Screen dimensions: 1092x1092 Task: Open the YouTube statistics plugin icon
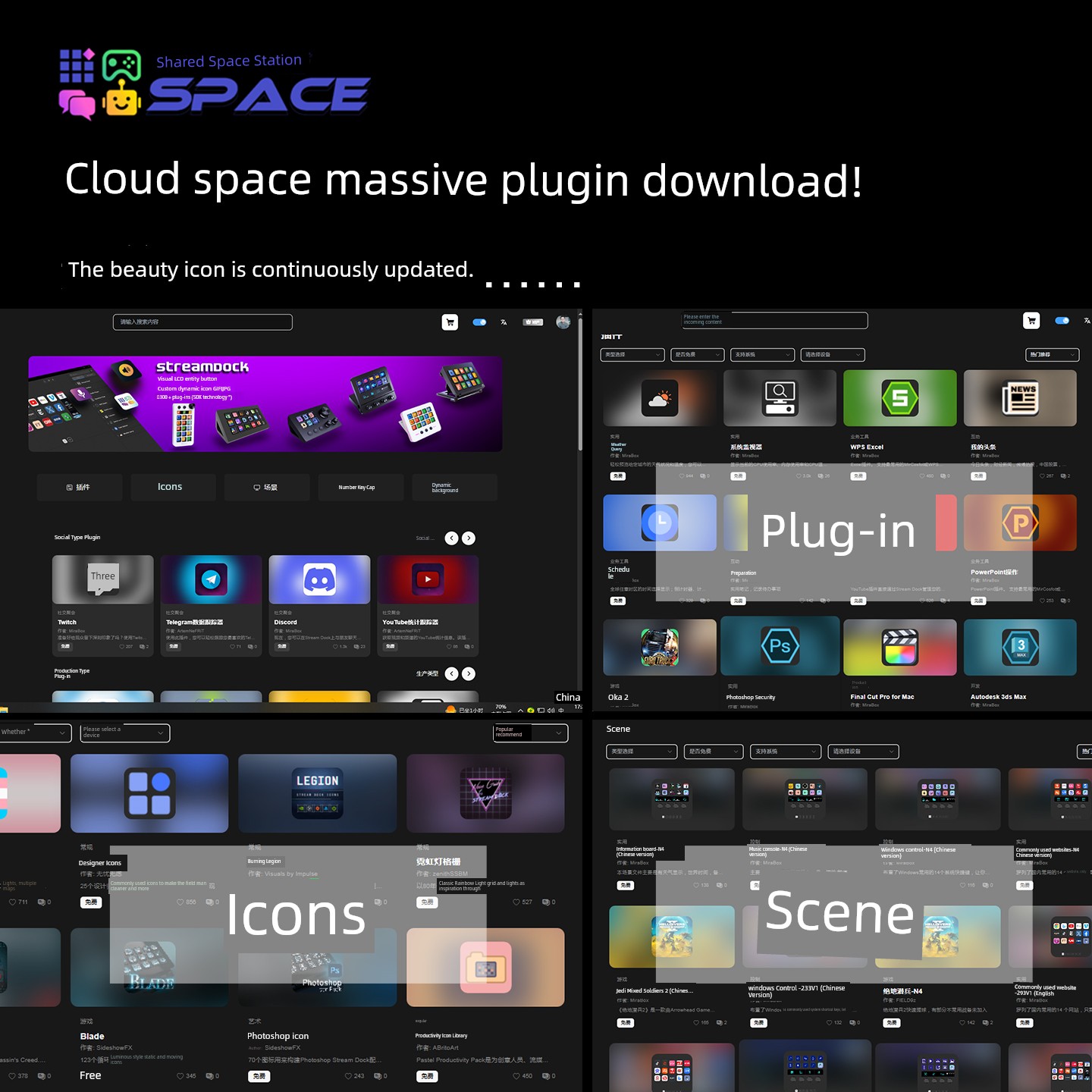428,579
